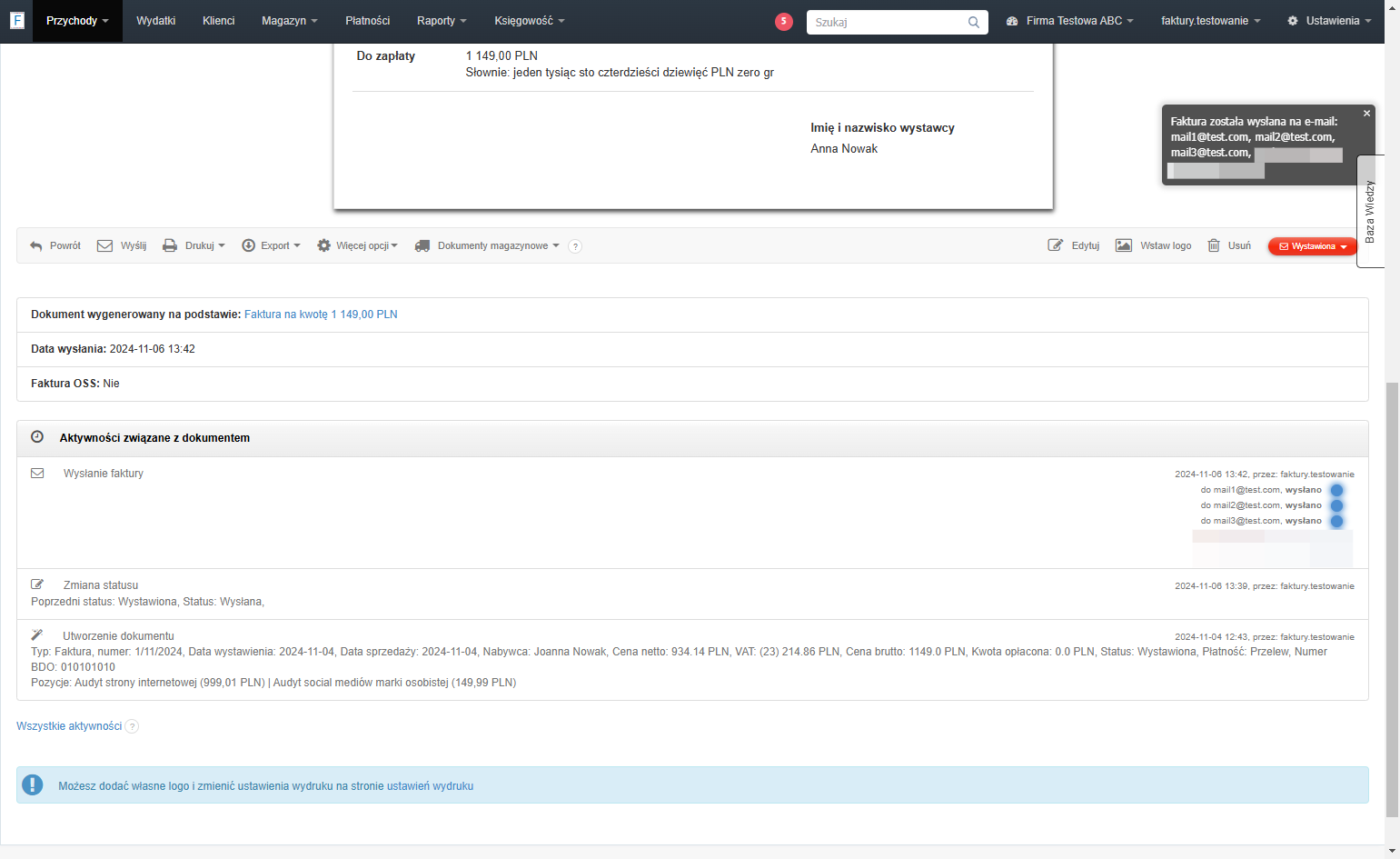Click the F logo in the top bar
This screenshot has width=1400, height=859.
16,20
